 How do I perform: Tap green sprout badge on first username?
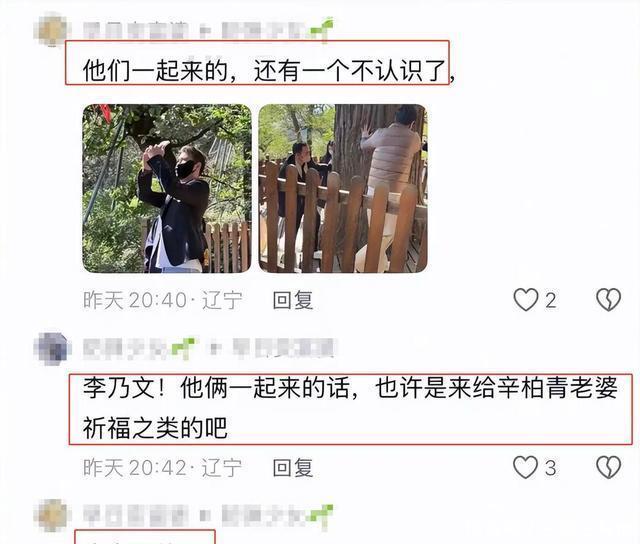[x=322, y=29]
